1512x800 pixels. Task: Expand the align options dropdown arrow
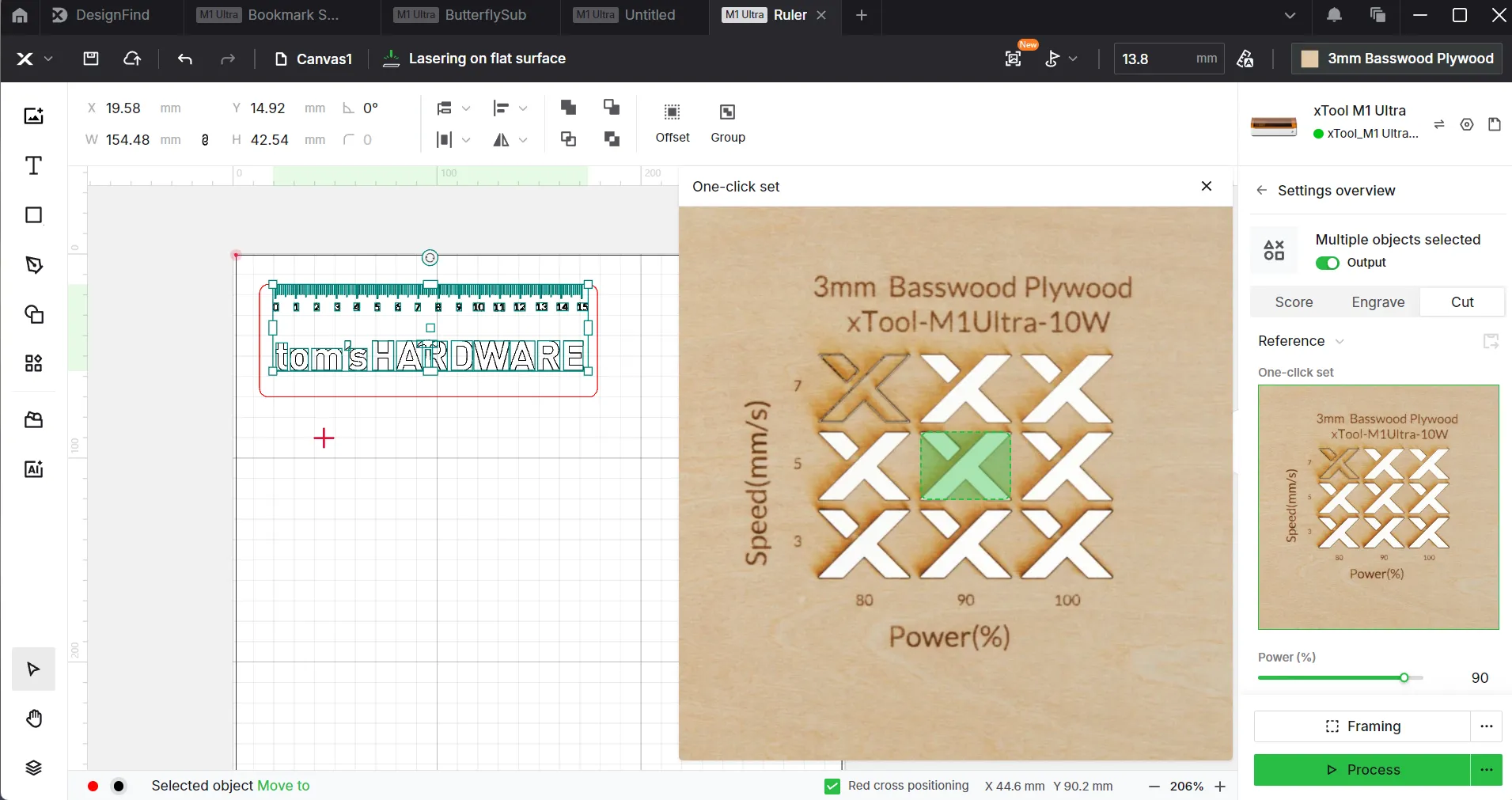click(523, 108)
